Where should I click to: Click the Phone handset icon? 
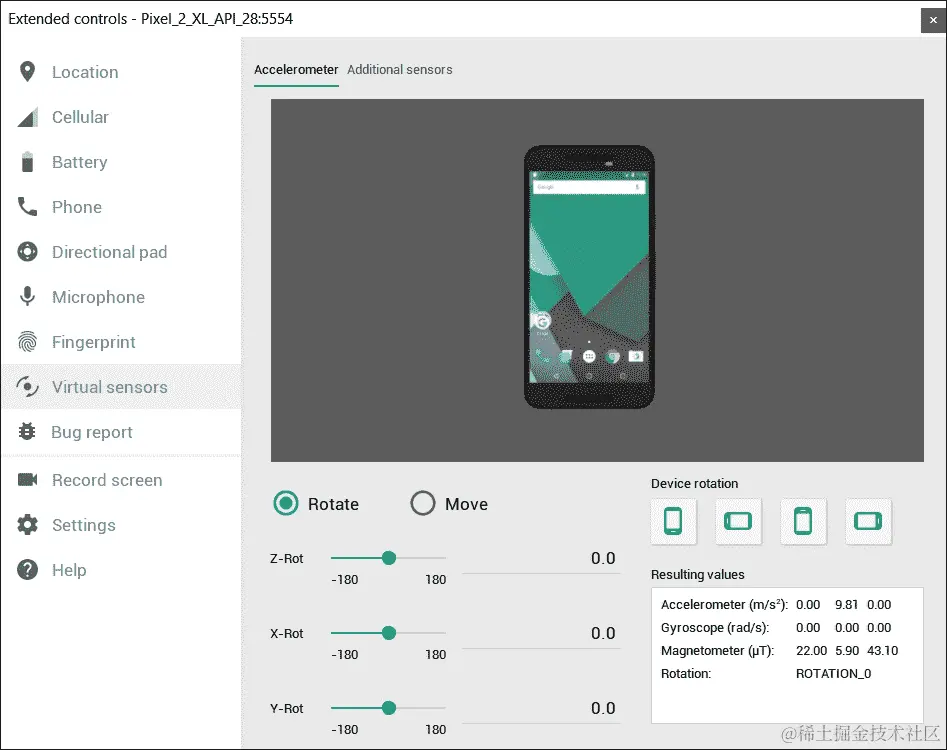click(27, 207)
